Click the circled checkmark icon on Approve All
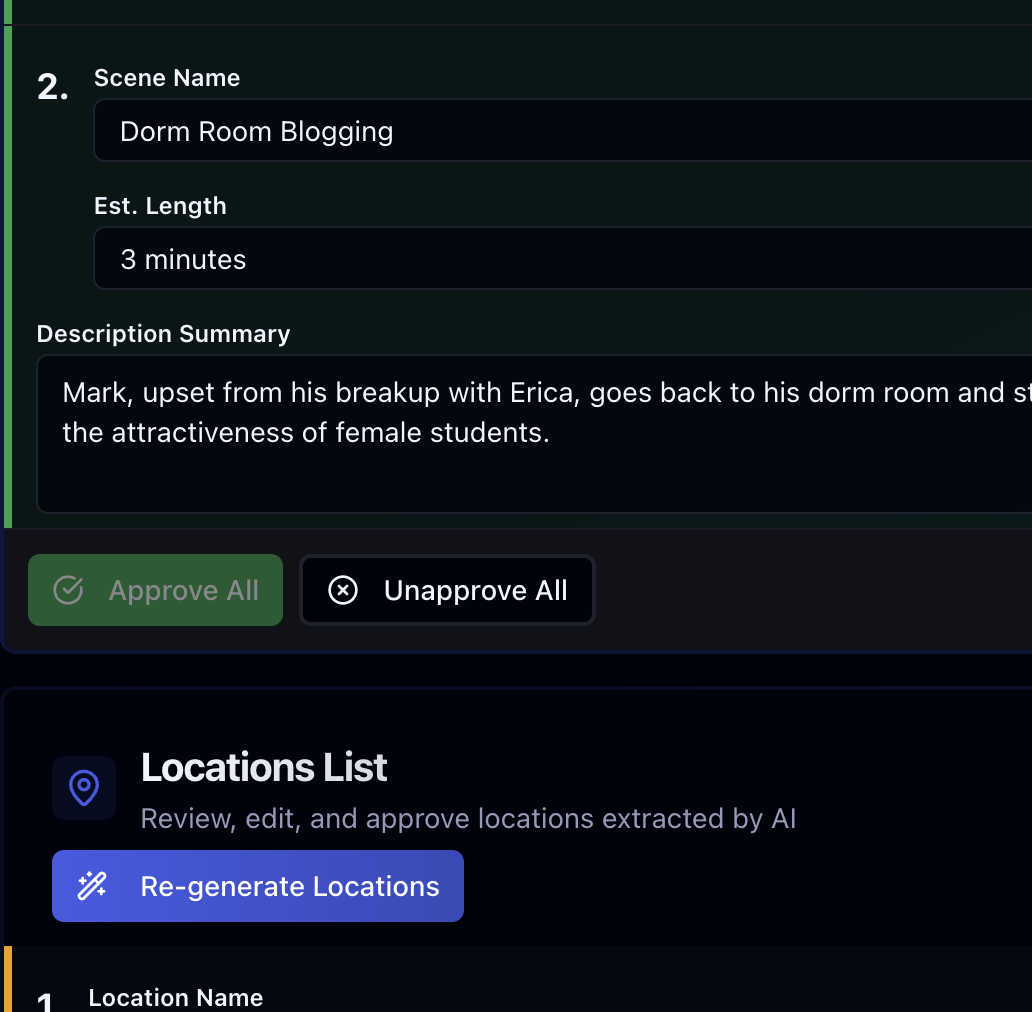Viewport: 1032px width, 1012px height. 68,590
